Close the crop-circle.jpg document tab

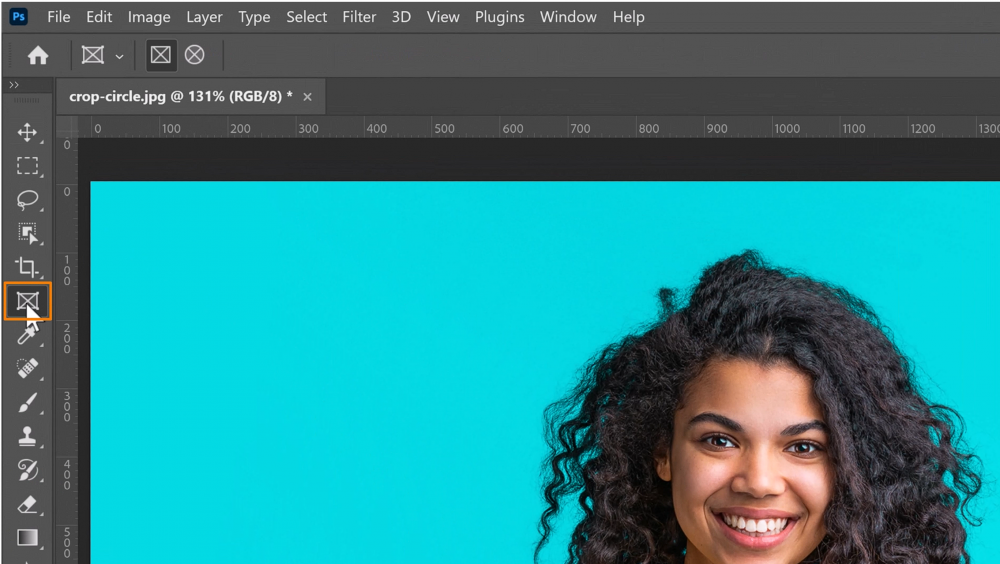click(x=307, y=97)
